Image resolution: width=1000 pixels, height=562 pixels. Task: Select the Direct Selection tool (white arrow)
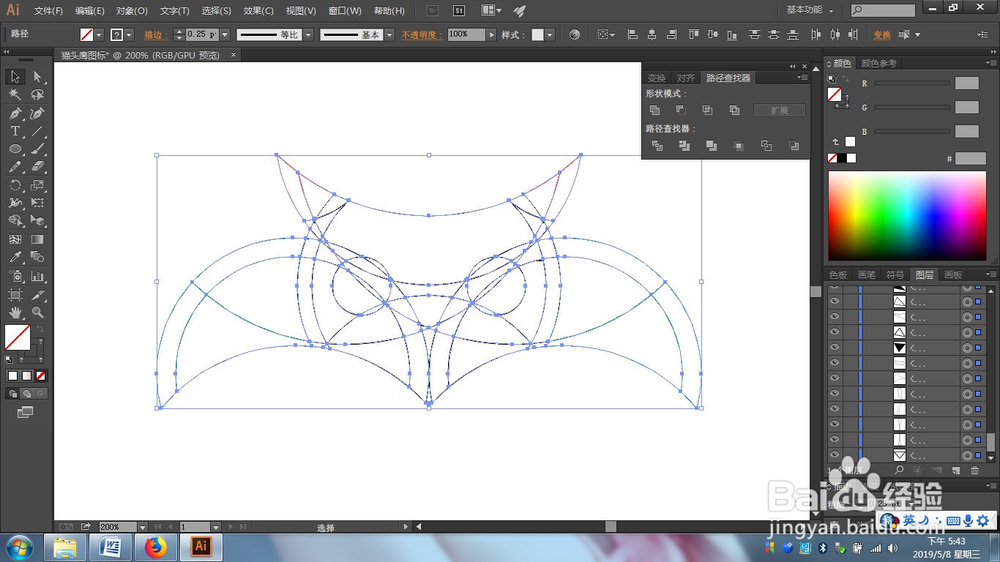click(x=37, y=77)
